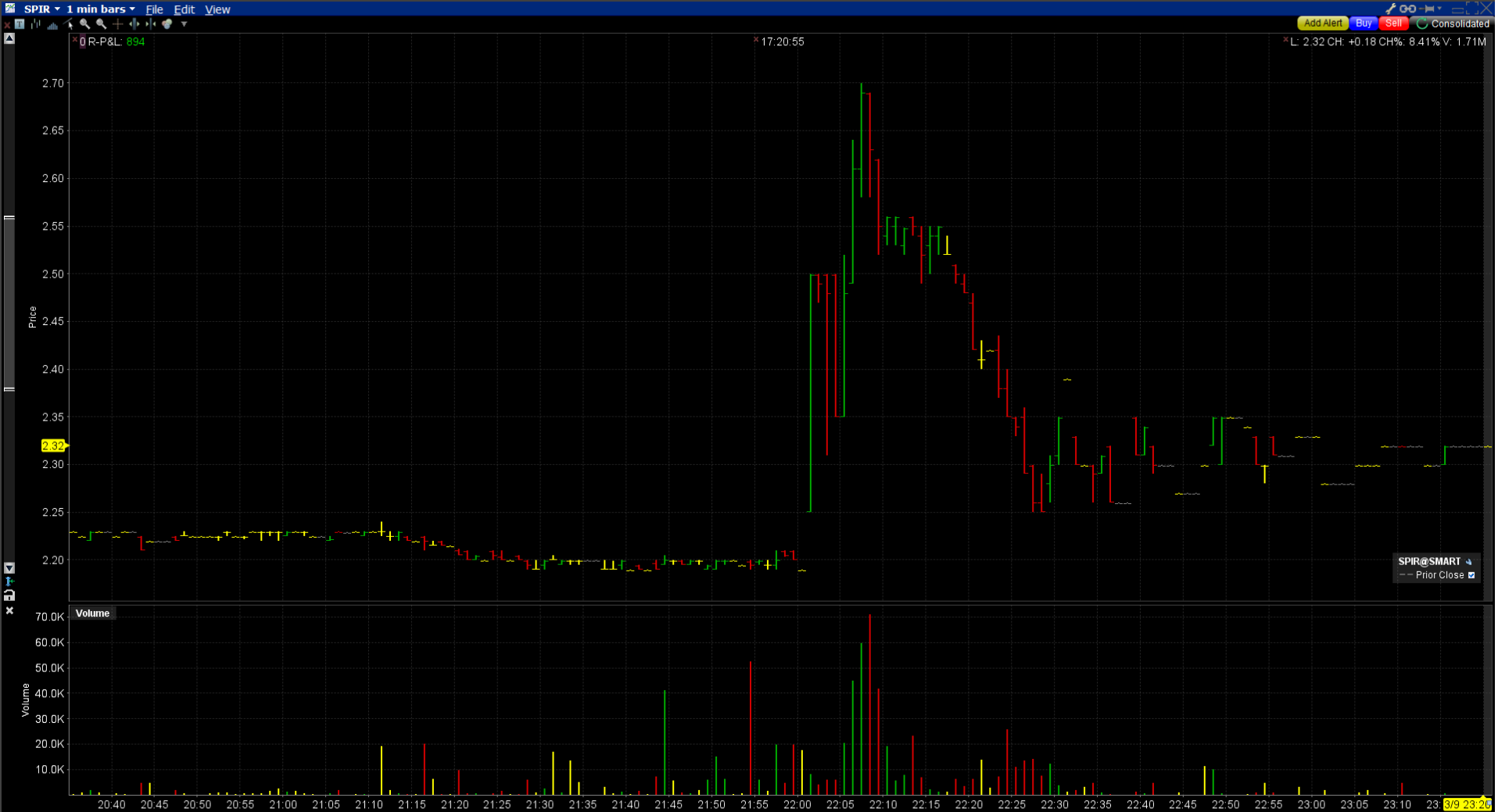Click the 70.0K volume axis label
1498x812 pixels.
click(x=50, y=617)
